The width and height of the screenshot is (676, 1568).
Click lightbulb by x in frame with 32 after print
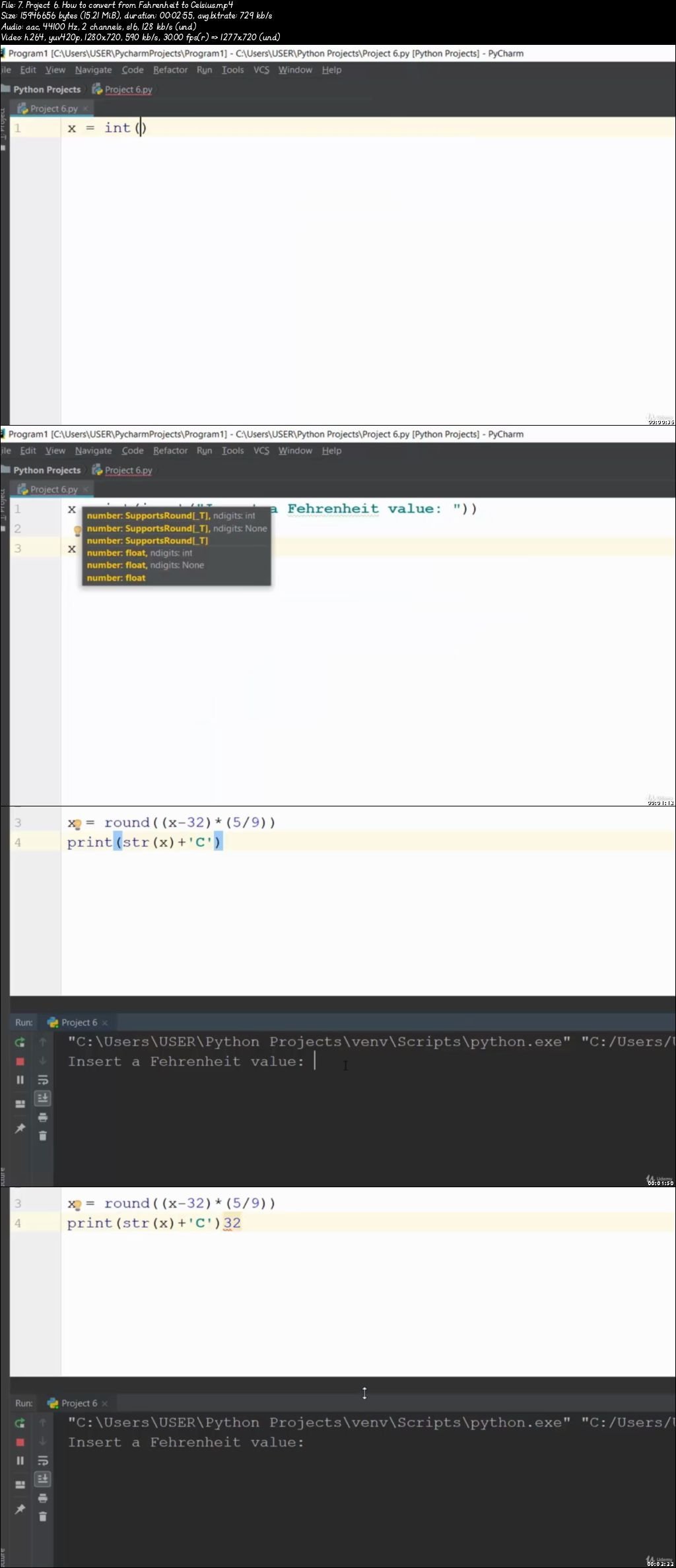click(x=77, y=1205)
